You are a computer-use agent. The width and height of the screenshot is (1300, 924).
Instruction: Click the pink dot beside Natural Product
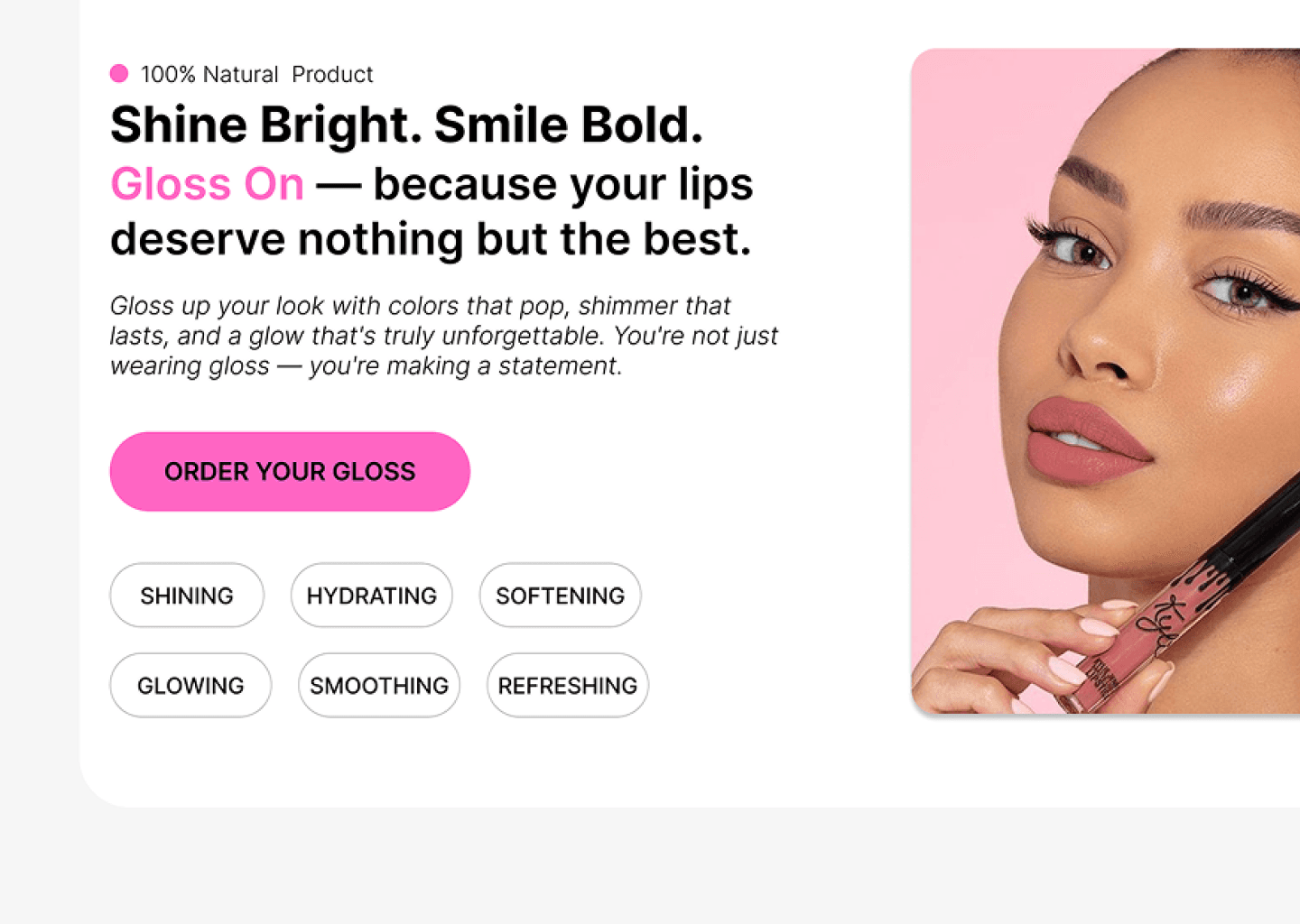pyautogui.click(x=118, y=74)
